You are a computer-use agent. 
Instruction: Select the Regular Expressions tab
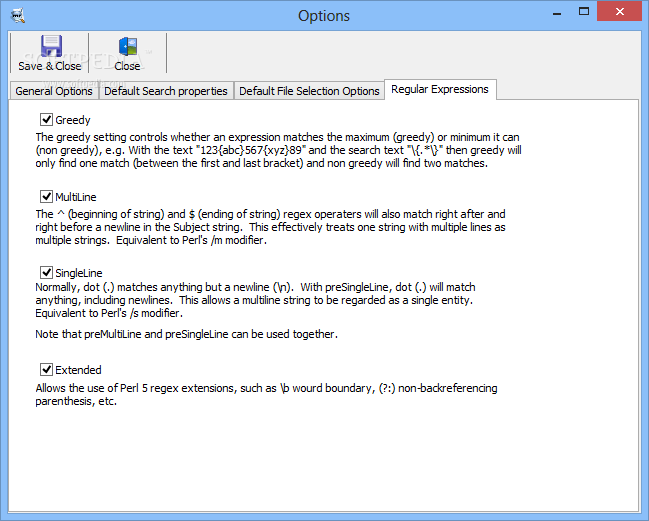440,89
